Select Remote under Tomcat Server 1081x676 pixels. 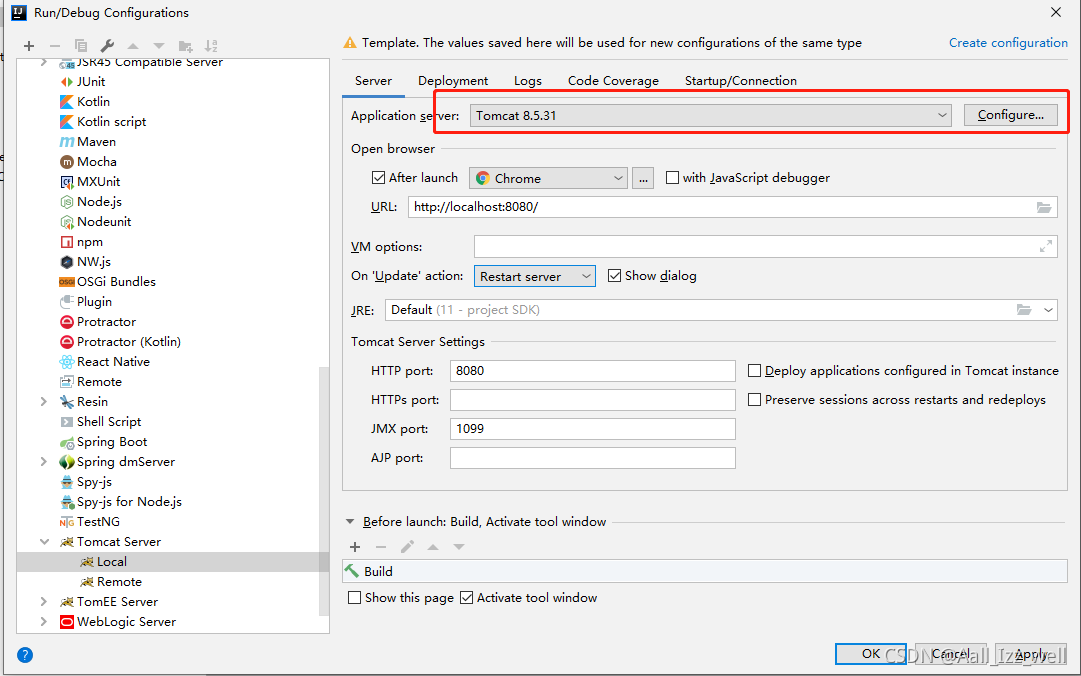coord(119,582)
